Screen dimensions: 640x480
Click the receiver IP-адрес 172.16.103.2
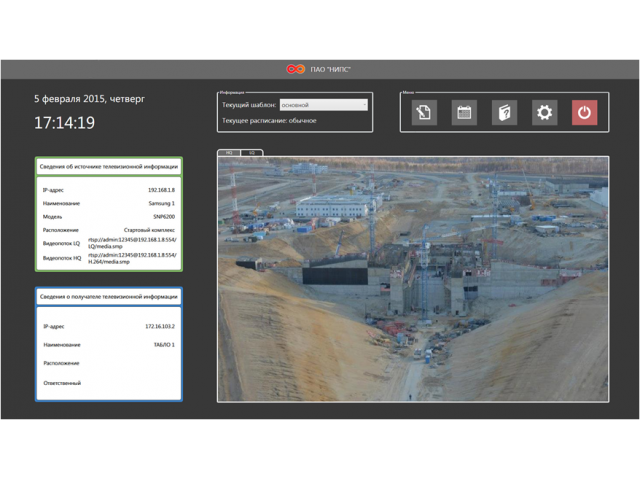159,326
